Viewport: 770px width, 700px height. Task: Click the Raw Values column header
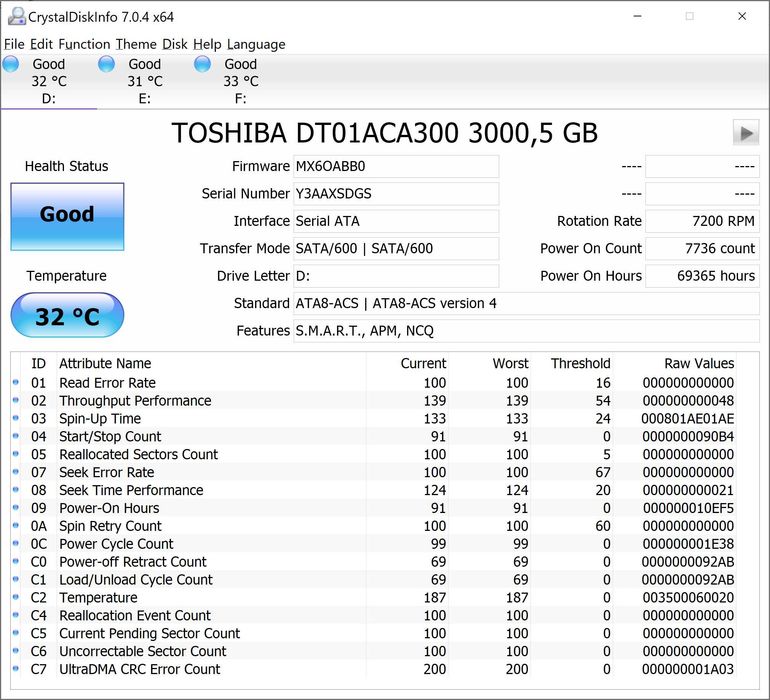click(699, 364)
